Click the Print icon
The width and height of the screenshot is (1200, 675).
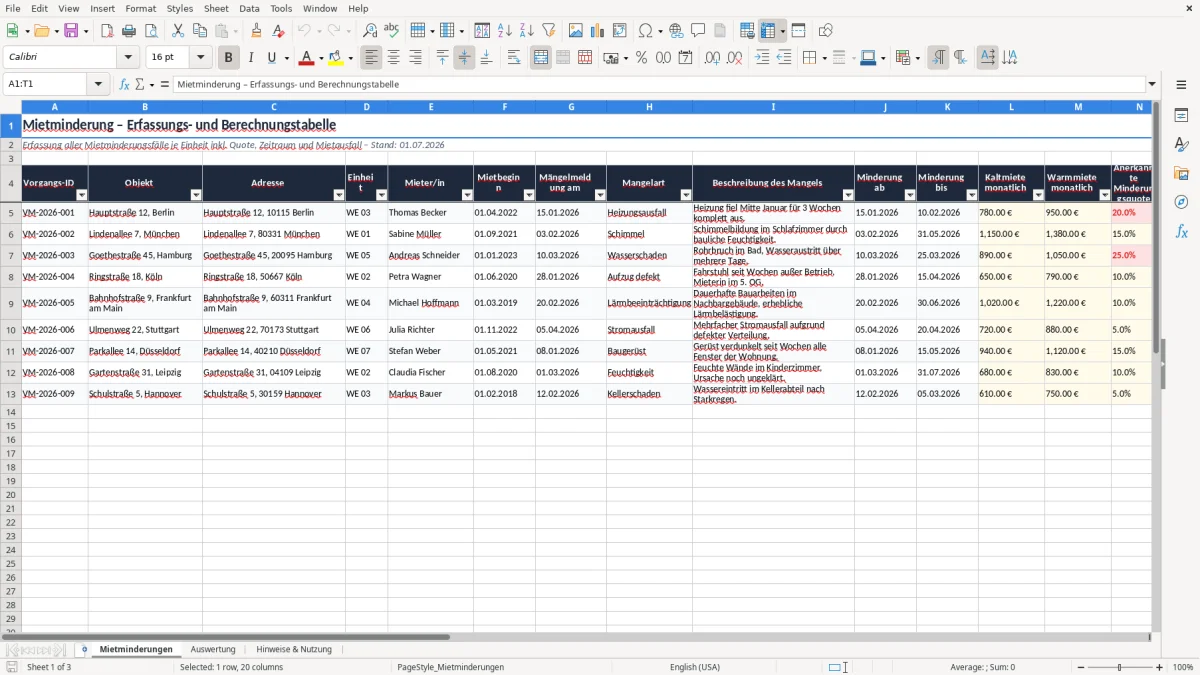(x=129, y=31)
